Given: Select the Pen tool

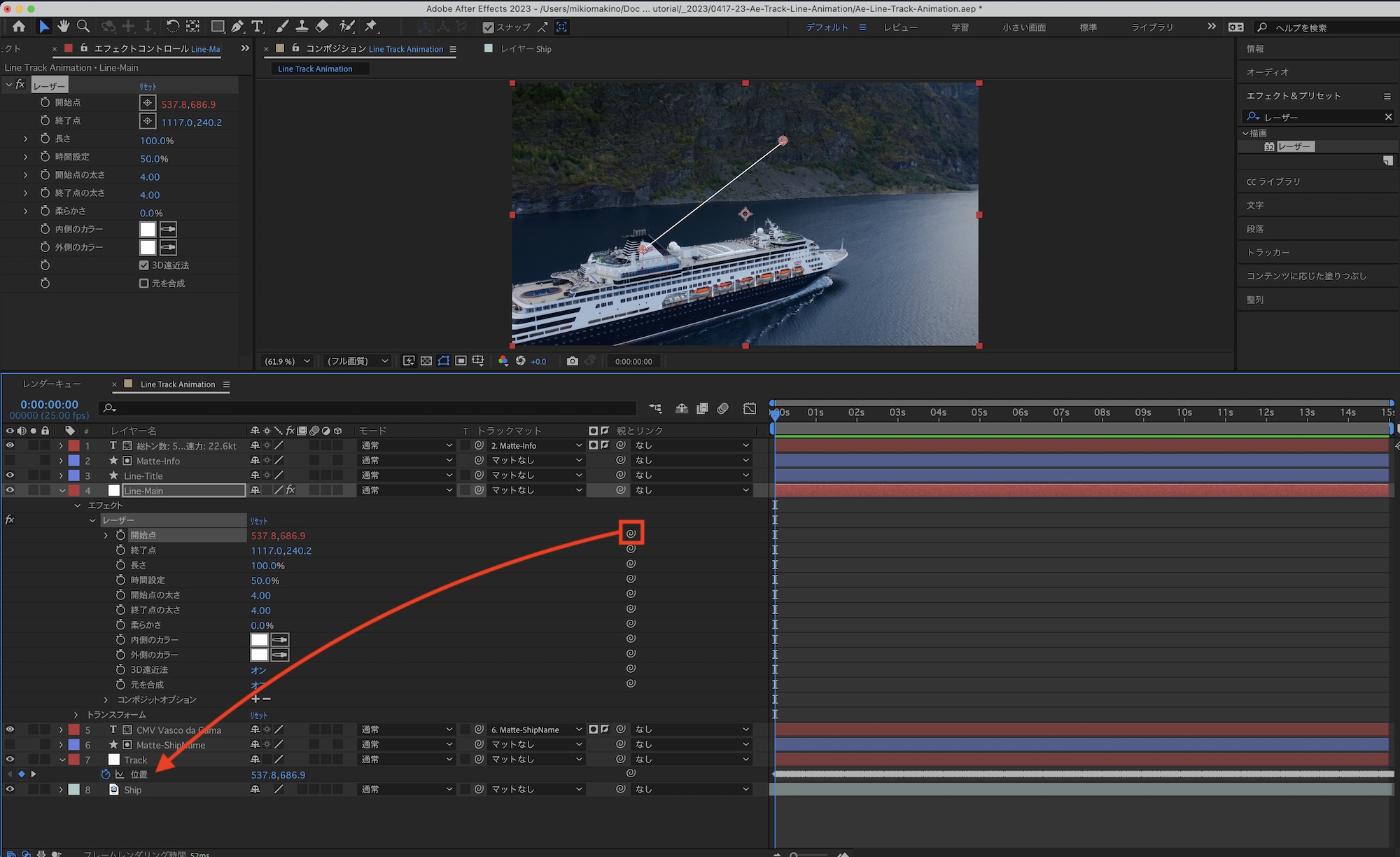Looking at the screenshot, I should pos(237,27).
